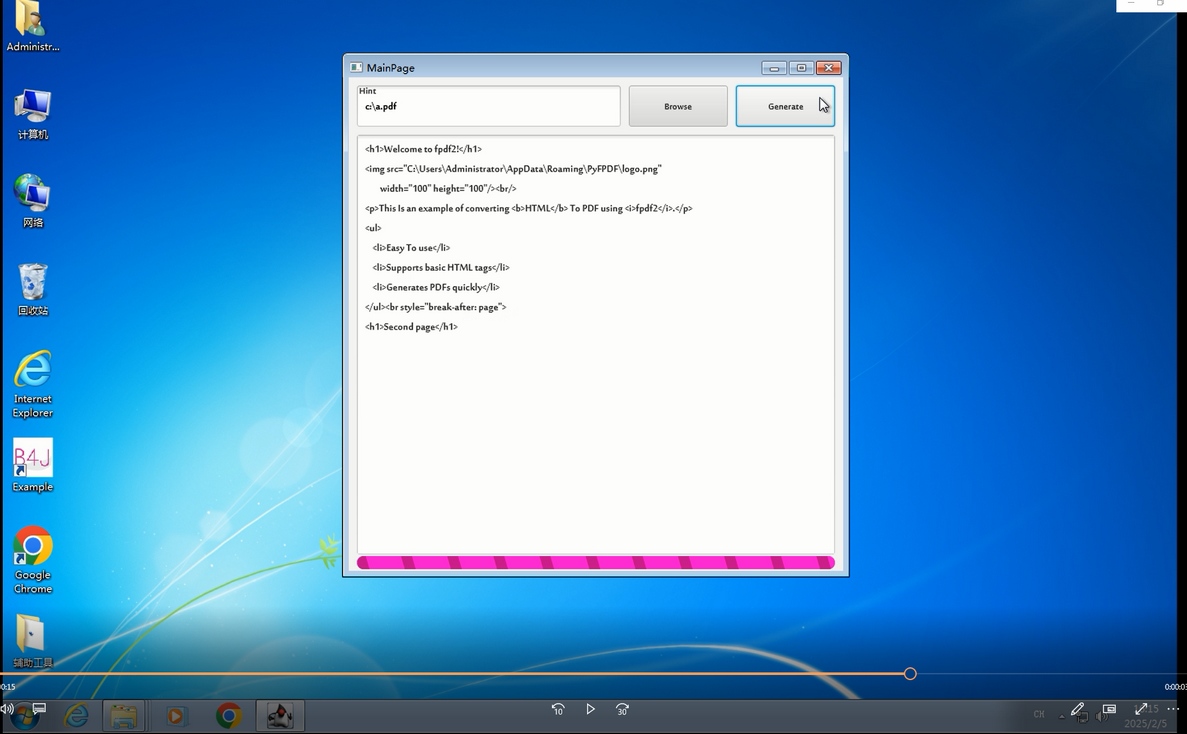The image size is (1187, 734).
Task: Launch the Internet Explorer desktop shortcut
Action: point(32,384)
